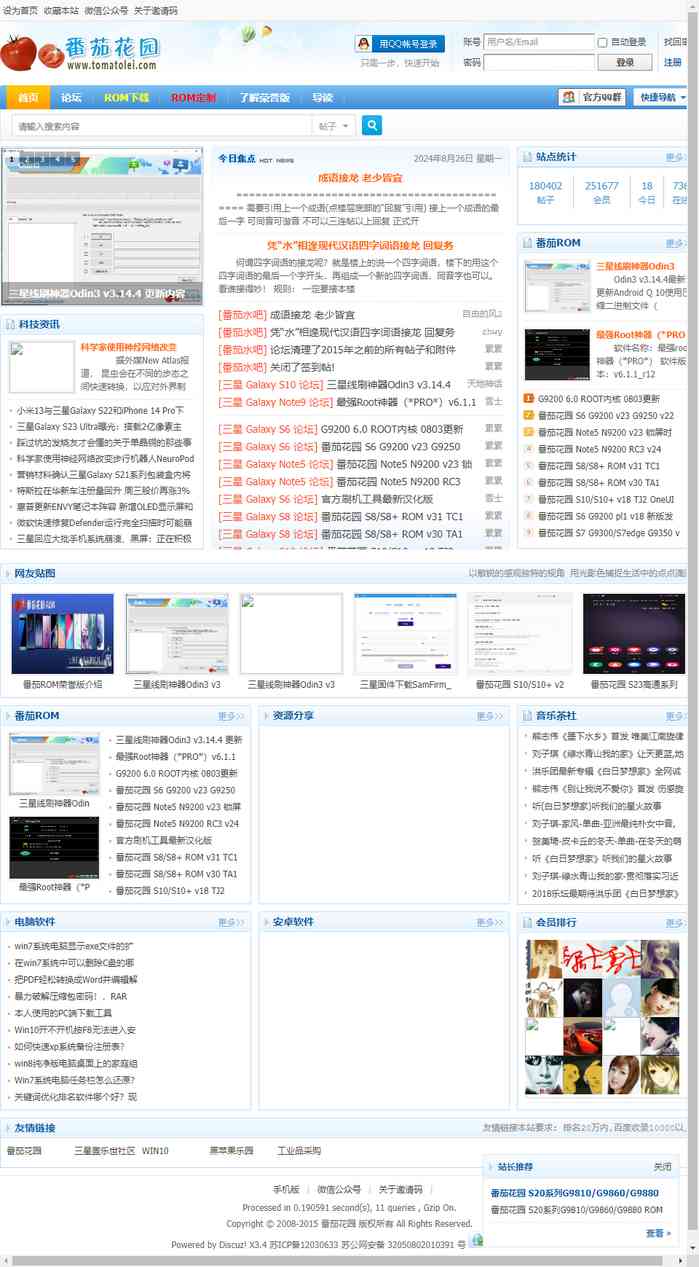Click the 登录 login button
Screen dimensions: 699x1267
(625, 62)
